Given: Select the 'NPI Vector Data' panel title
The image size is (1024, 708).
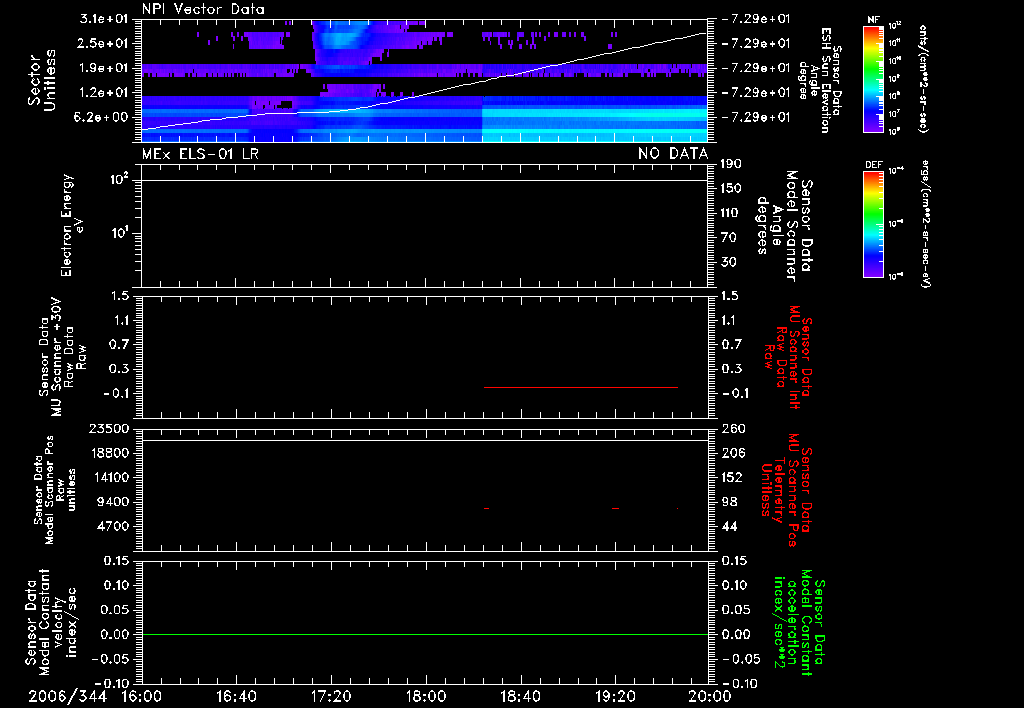Looking at the screenshot, I should pos(203,9).
